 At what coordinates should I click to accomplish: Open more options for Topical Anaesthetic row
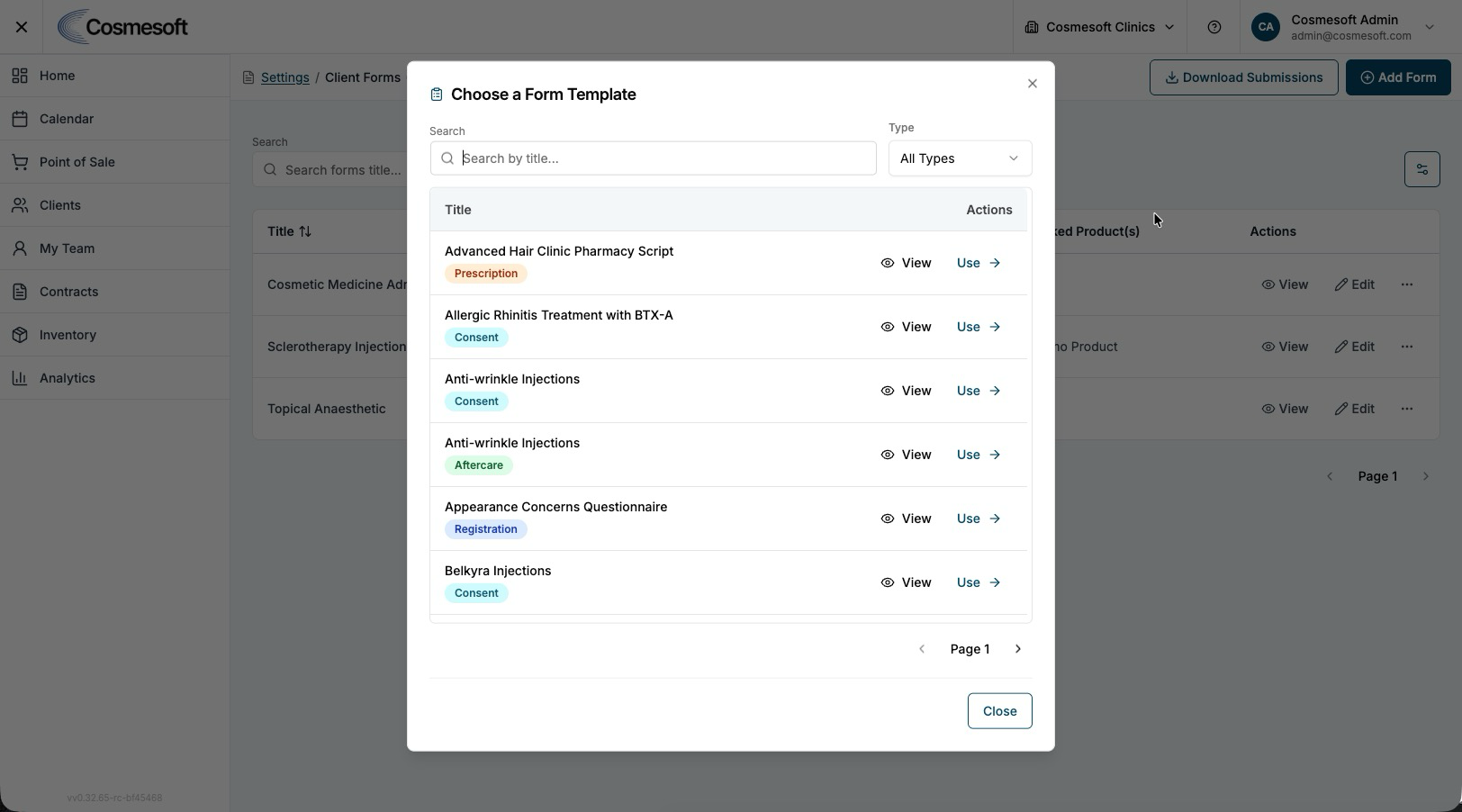point(1407,409)
